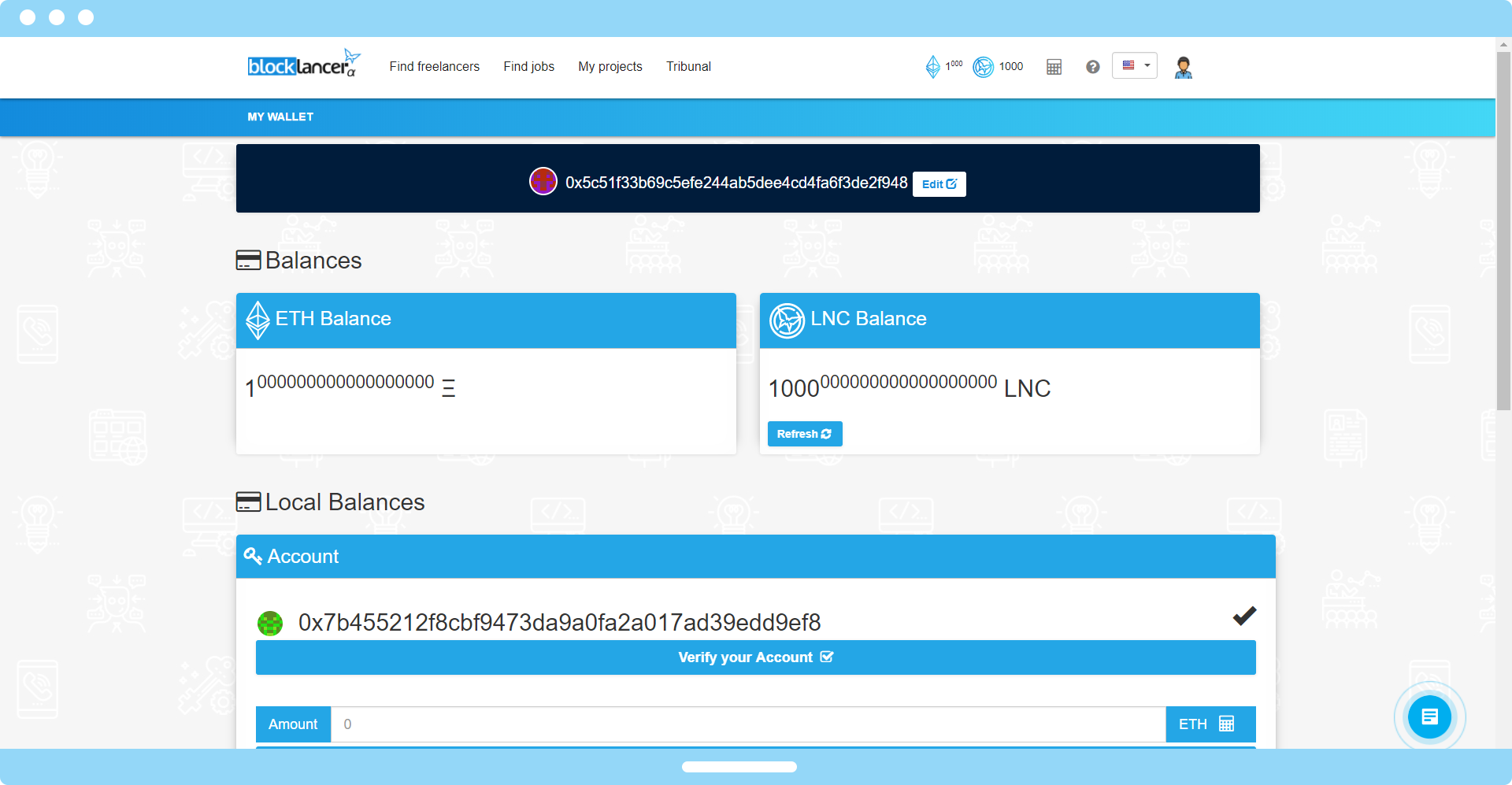
Task: Refresh the LNC balance
Action: click(x=805, y=434)
